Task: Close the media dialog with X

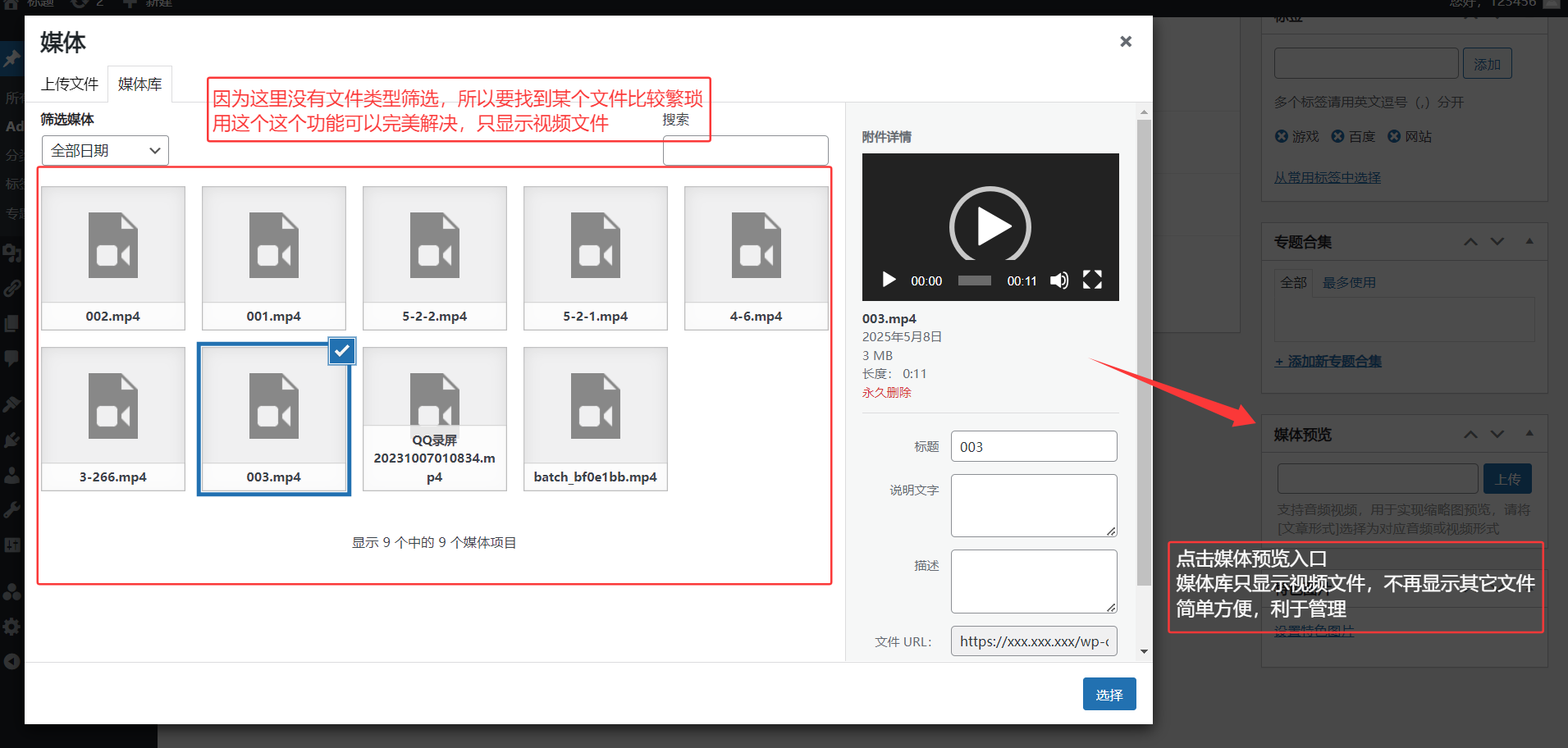Action: [1126, 42]
